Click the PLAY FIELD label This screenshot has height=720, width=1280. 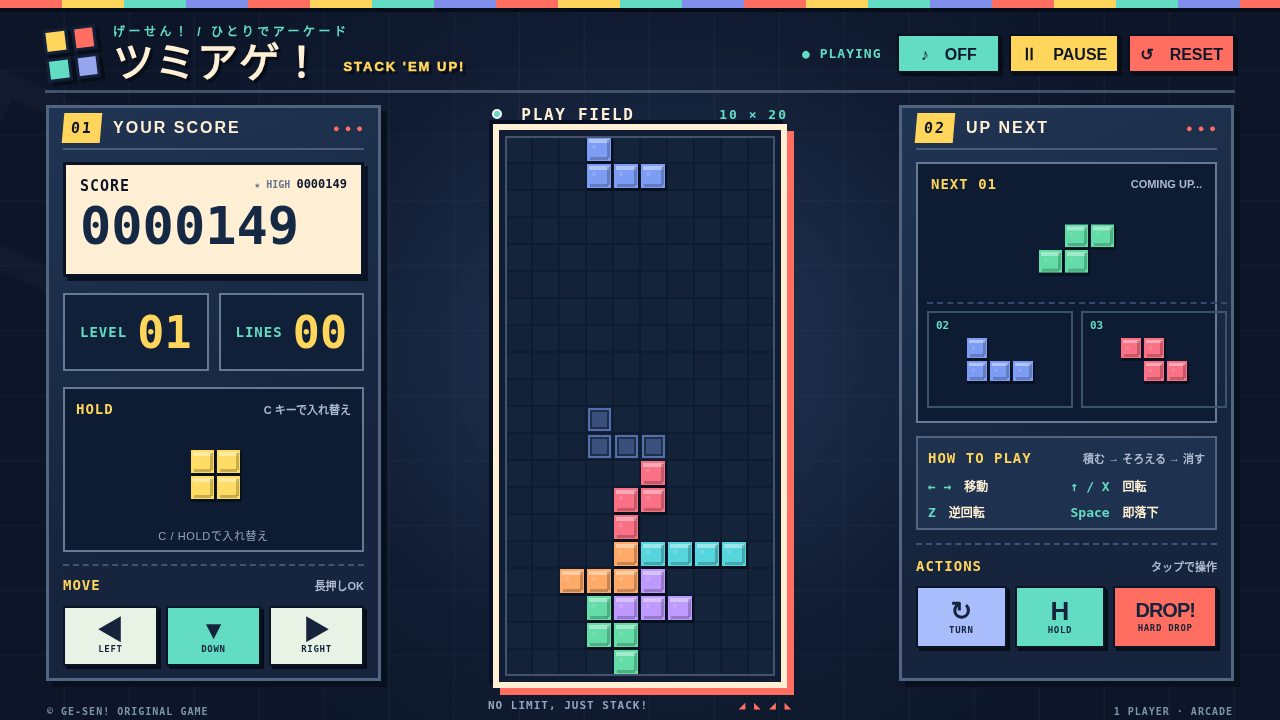point(578,114)
